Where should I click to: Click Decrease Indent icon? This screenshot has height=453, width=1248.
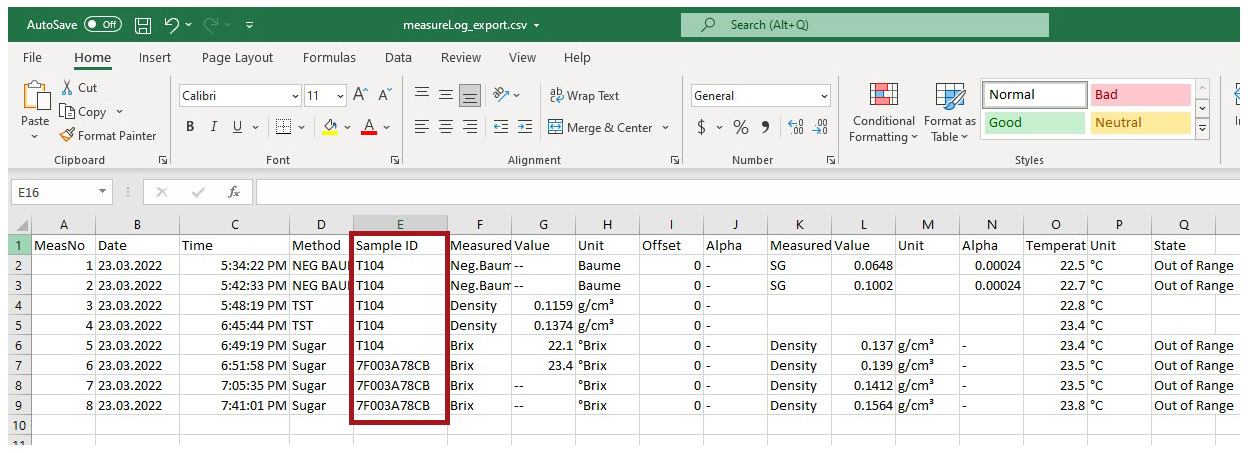(501, 127)
